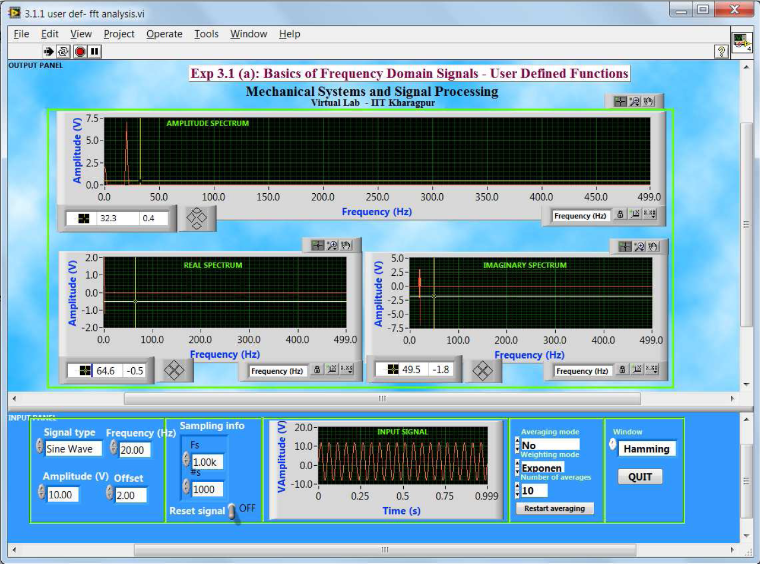Open the Window menu
Viewport: 760px width, 564px height.
(x=249, y=34)
